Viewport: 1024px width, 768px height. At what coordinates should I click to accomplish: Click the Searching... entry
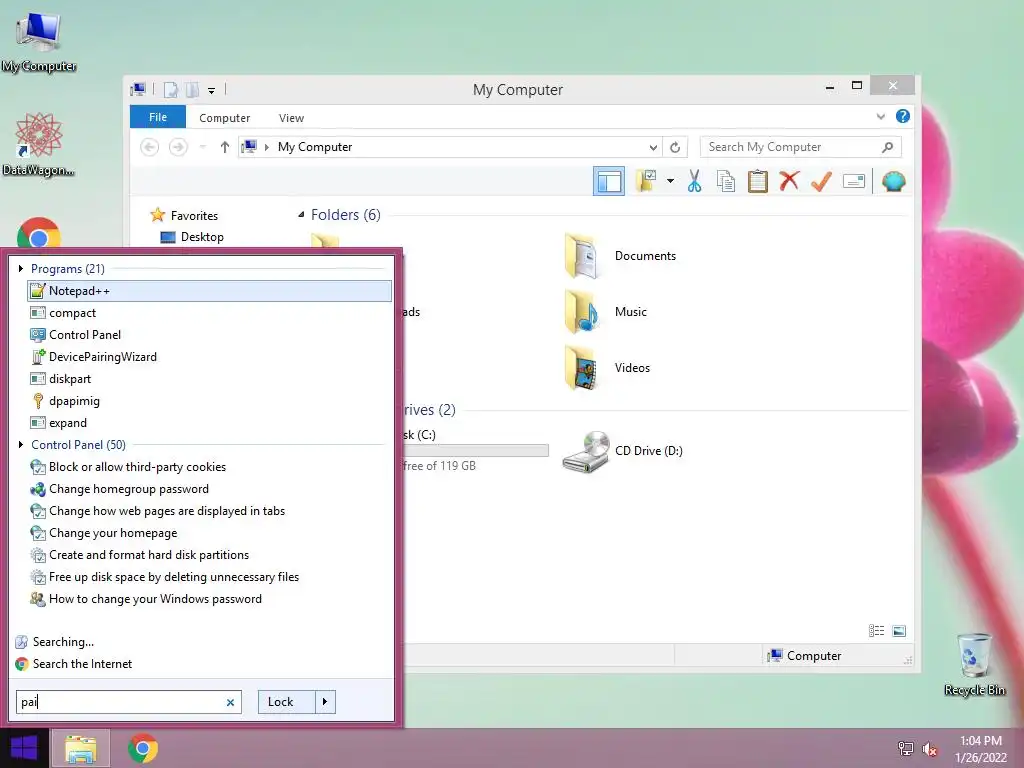pos(55,641)
